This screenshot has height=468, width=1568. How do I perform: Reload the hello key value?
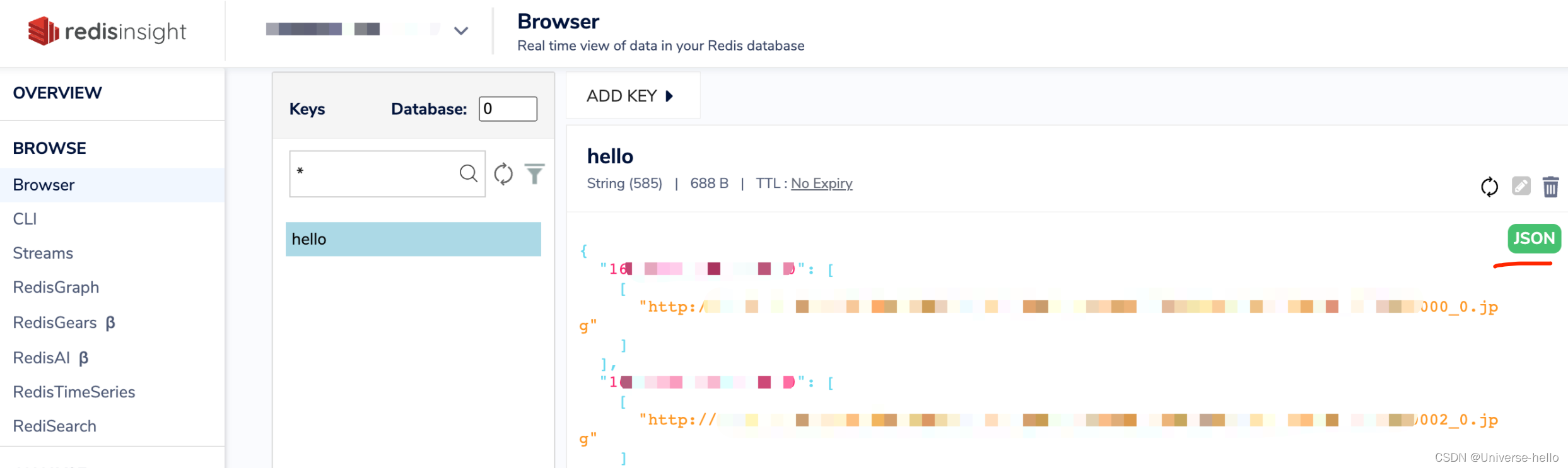pos(1489,187)
